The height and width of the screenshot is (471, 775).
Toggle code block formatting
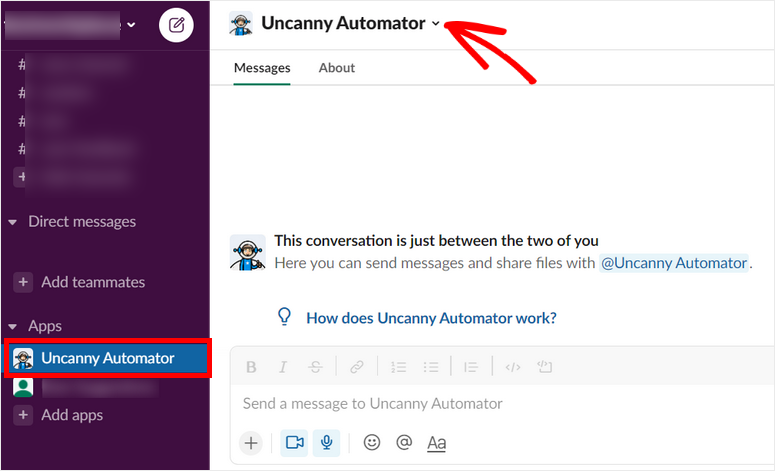point(545,367)
